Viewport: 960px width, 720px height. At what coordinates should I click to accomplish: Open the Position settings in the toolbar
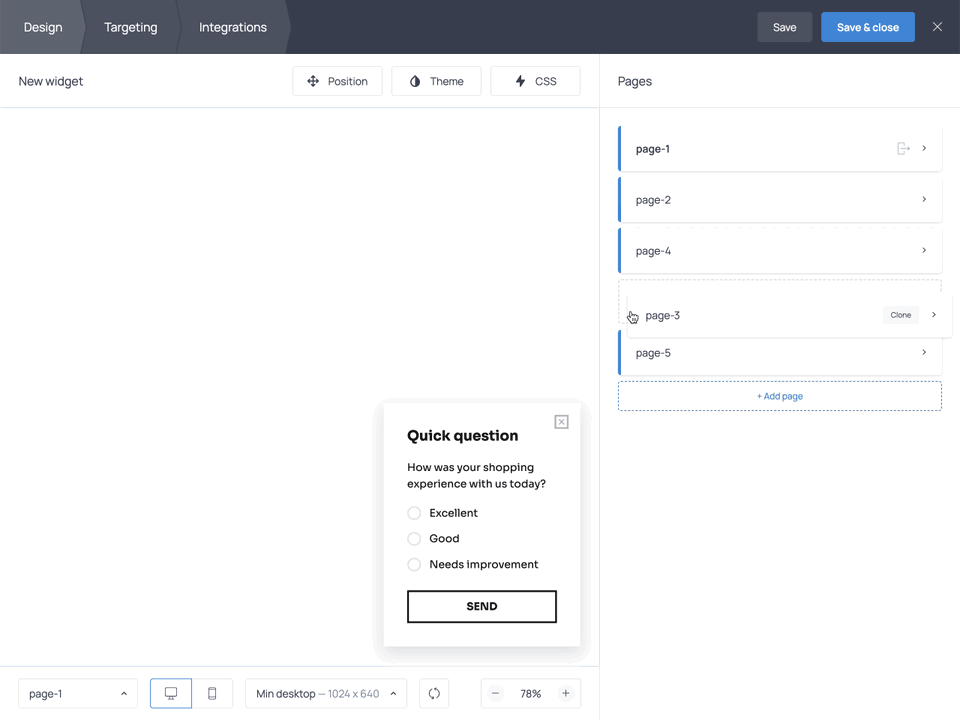tap(337, 81)
